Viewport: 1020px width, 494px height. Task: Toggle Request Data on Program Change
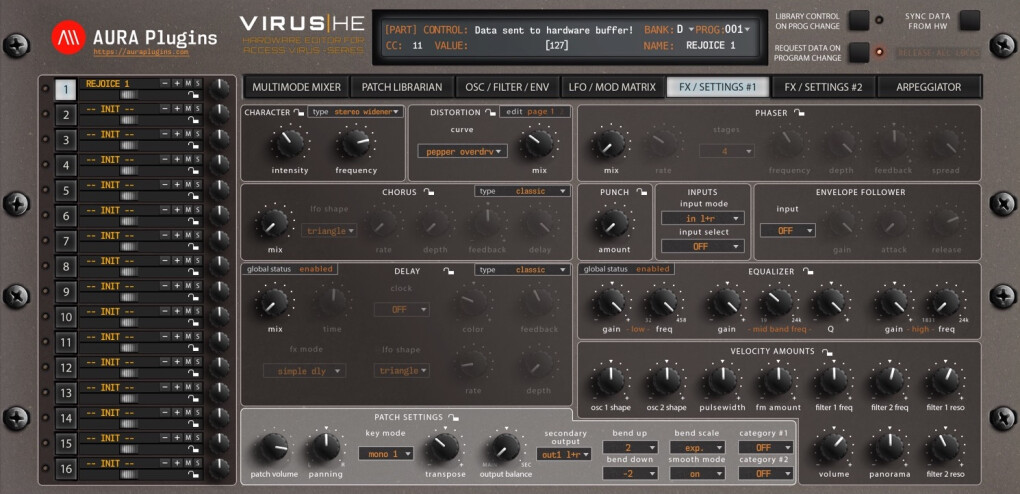click(859, 52)
